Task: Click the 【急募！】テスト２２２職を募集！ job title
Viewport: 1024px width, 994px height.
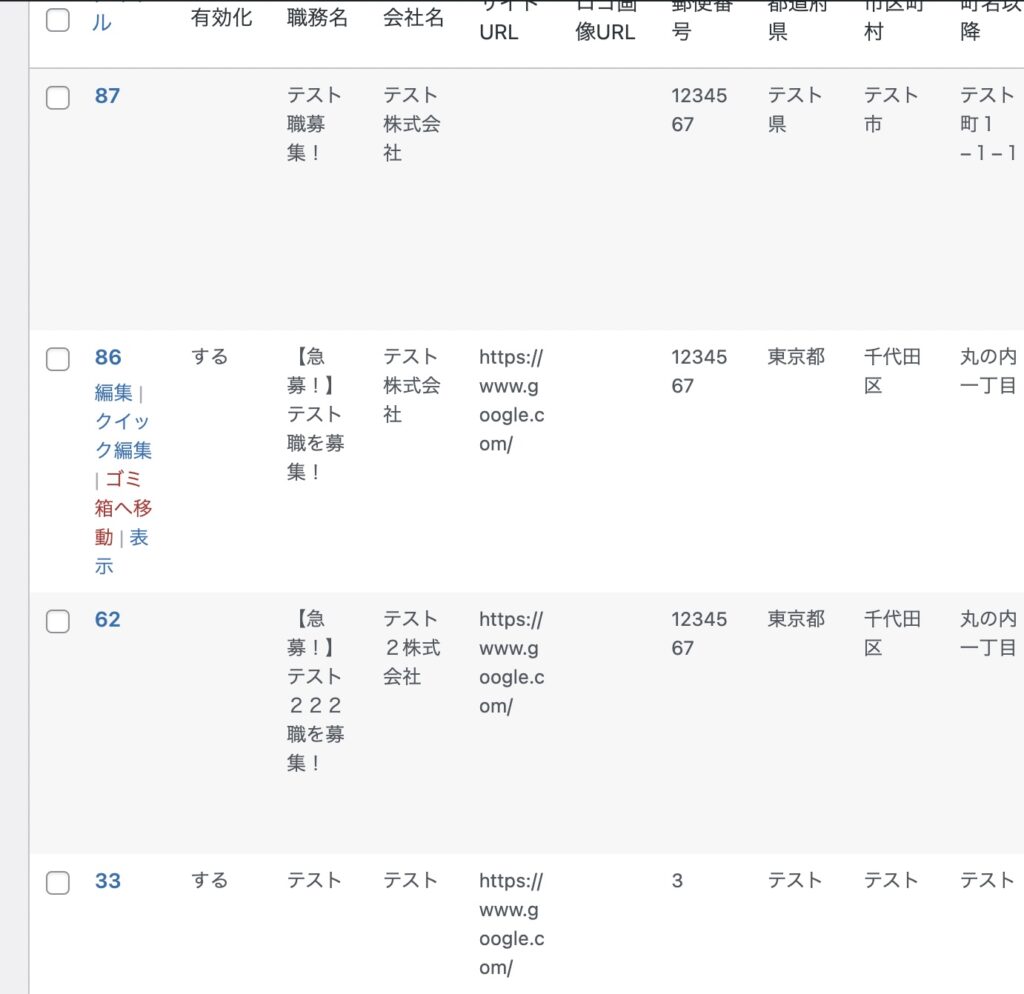Action: 314,691
